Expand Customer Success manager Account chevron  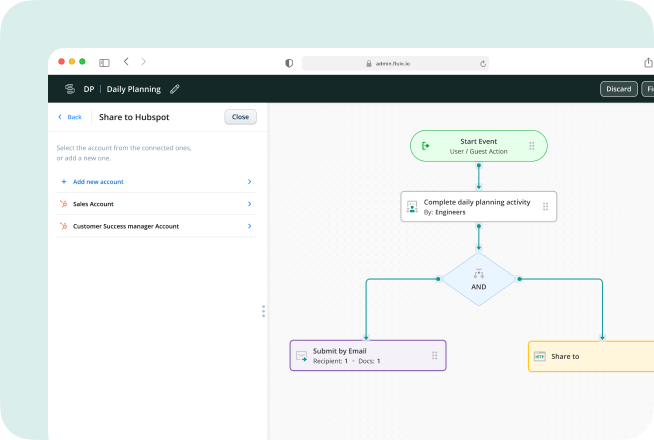click(249, 226)
